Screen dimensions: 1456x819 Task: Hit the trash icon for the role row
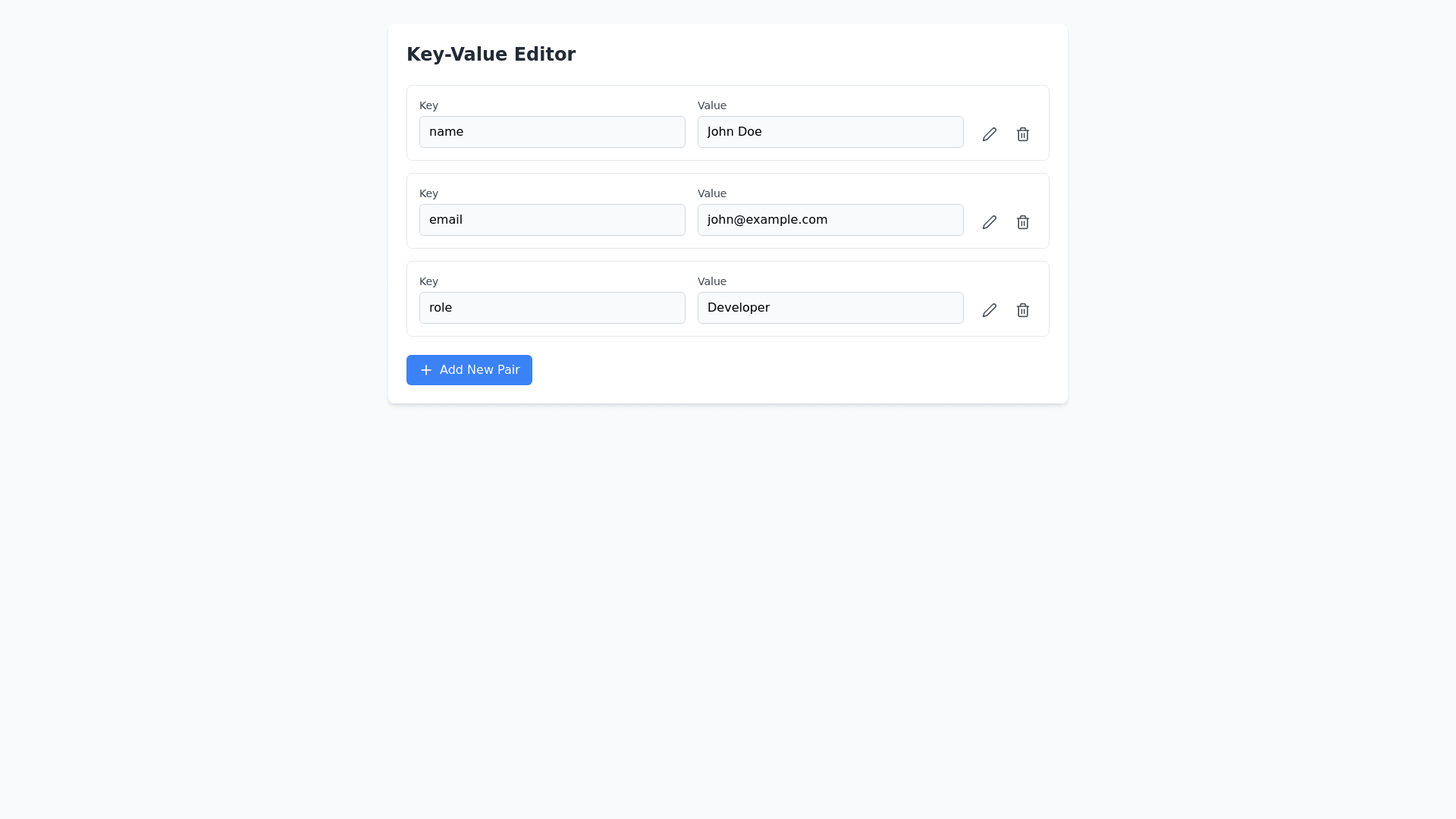[1023, 310]
